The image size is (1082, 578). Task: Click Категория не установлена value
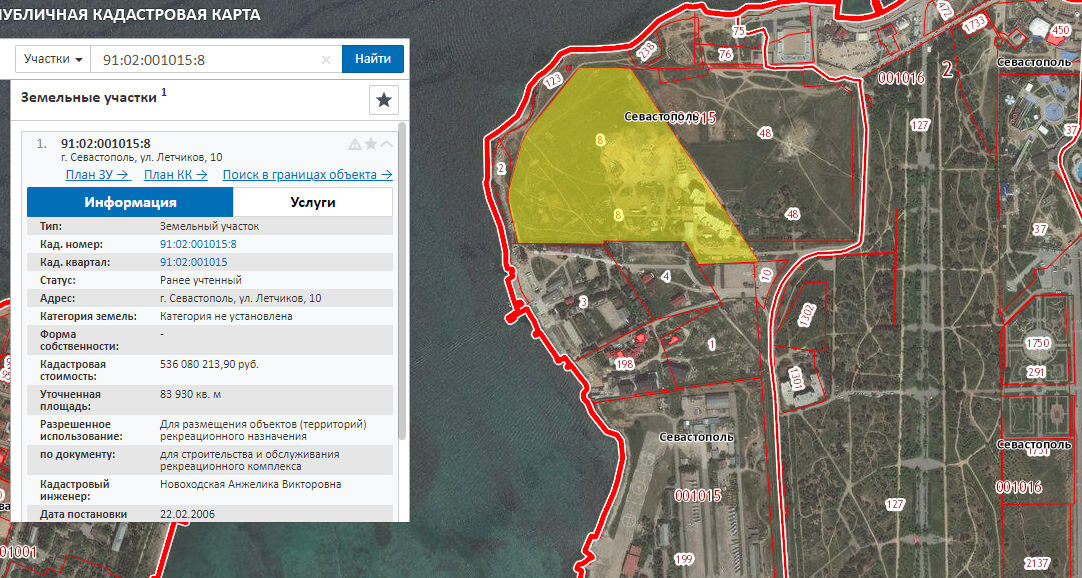226,316
